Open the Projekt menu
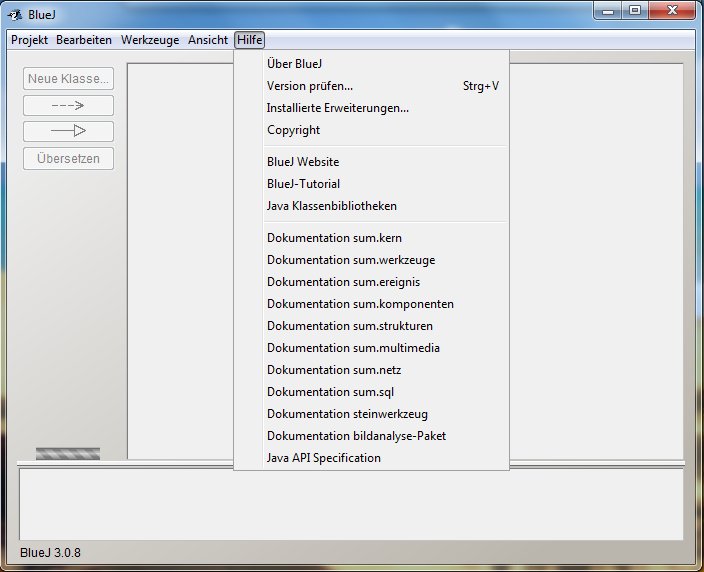The height and width of the screenshot is (572, 704). pos(29,40)
